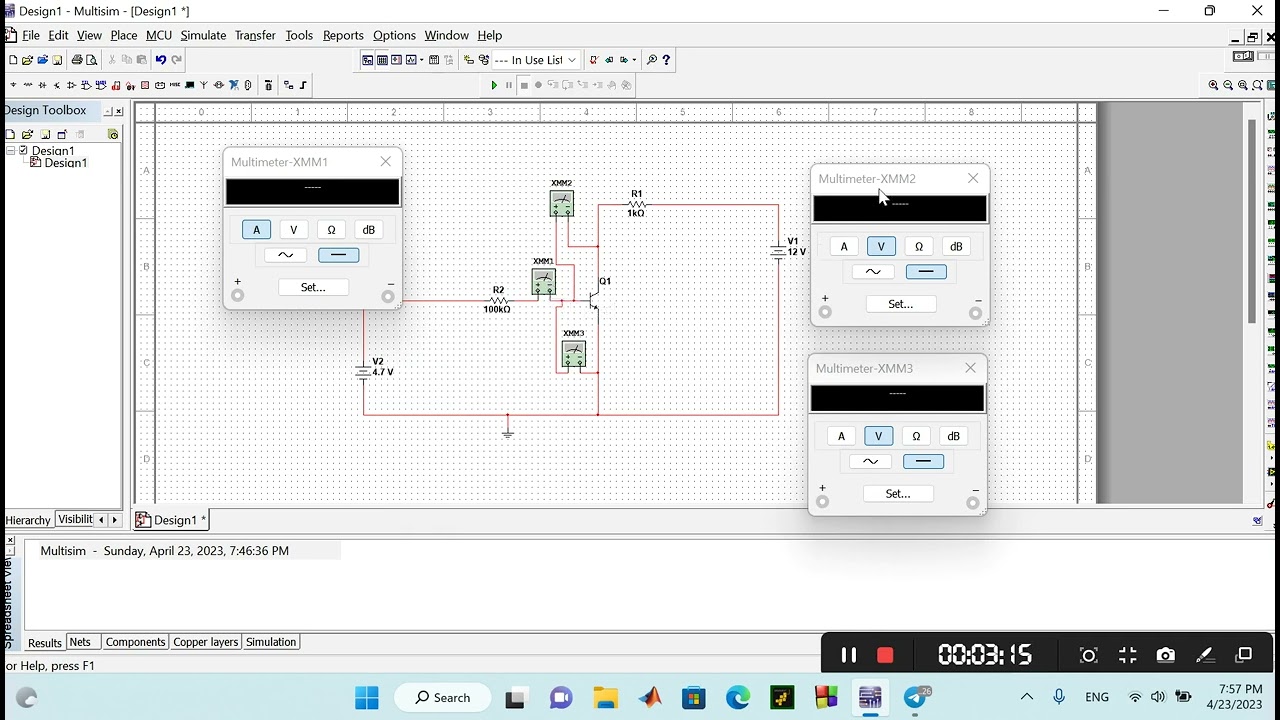Image resolution: width=1280 pixels, height=720 pixels.
Task: Close the Multimeter-XMM1 panel
Action: (385, 162)
